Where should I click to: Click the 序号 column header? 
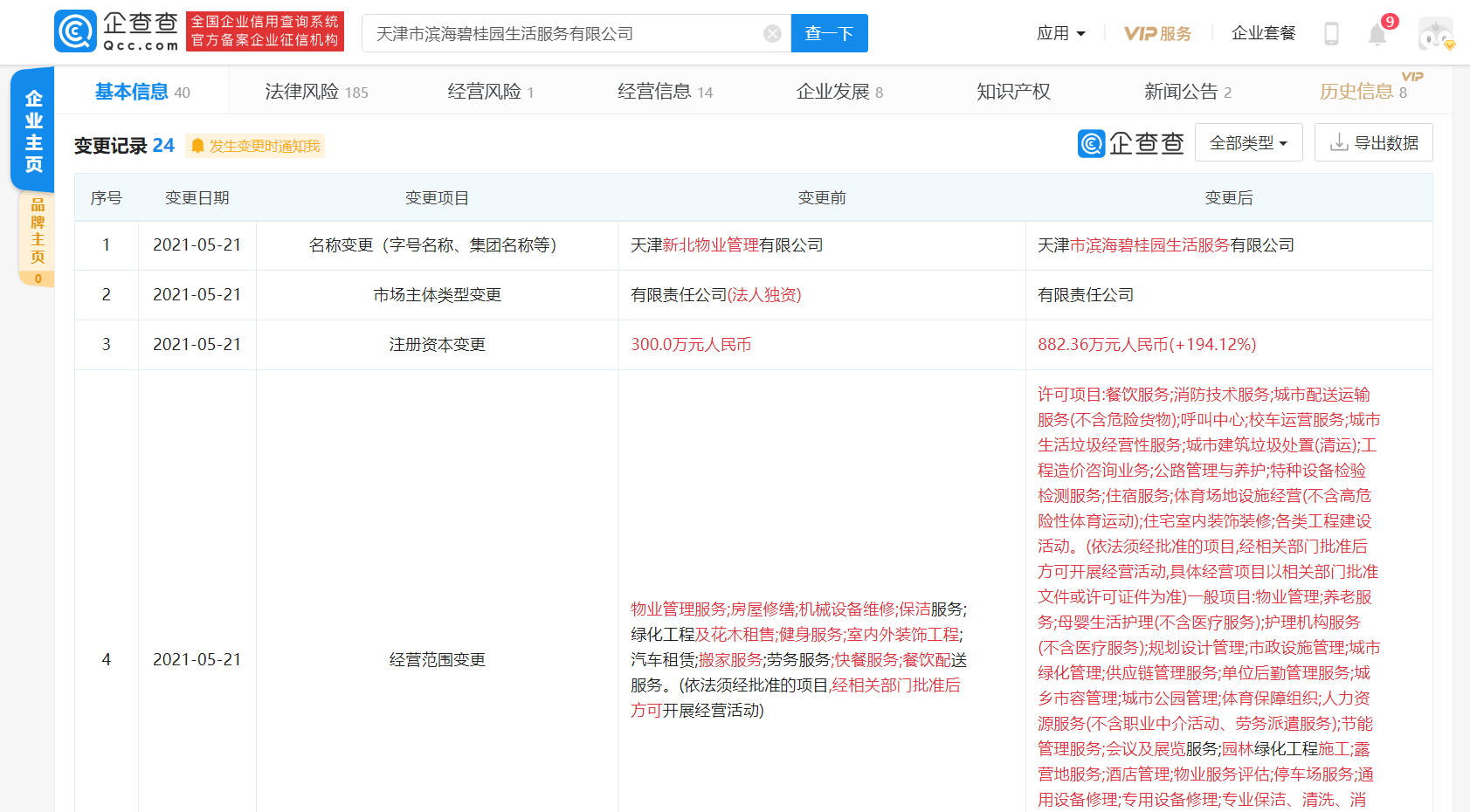(x=107, y=198)
